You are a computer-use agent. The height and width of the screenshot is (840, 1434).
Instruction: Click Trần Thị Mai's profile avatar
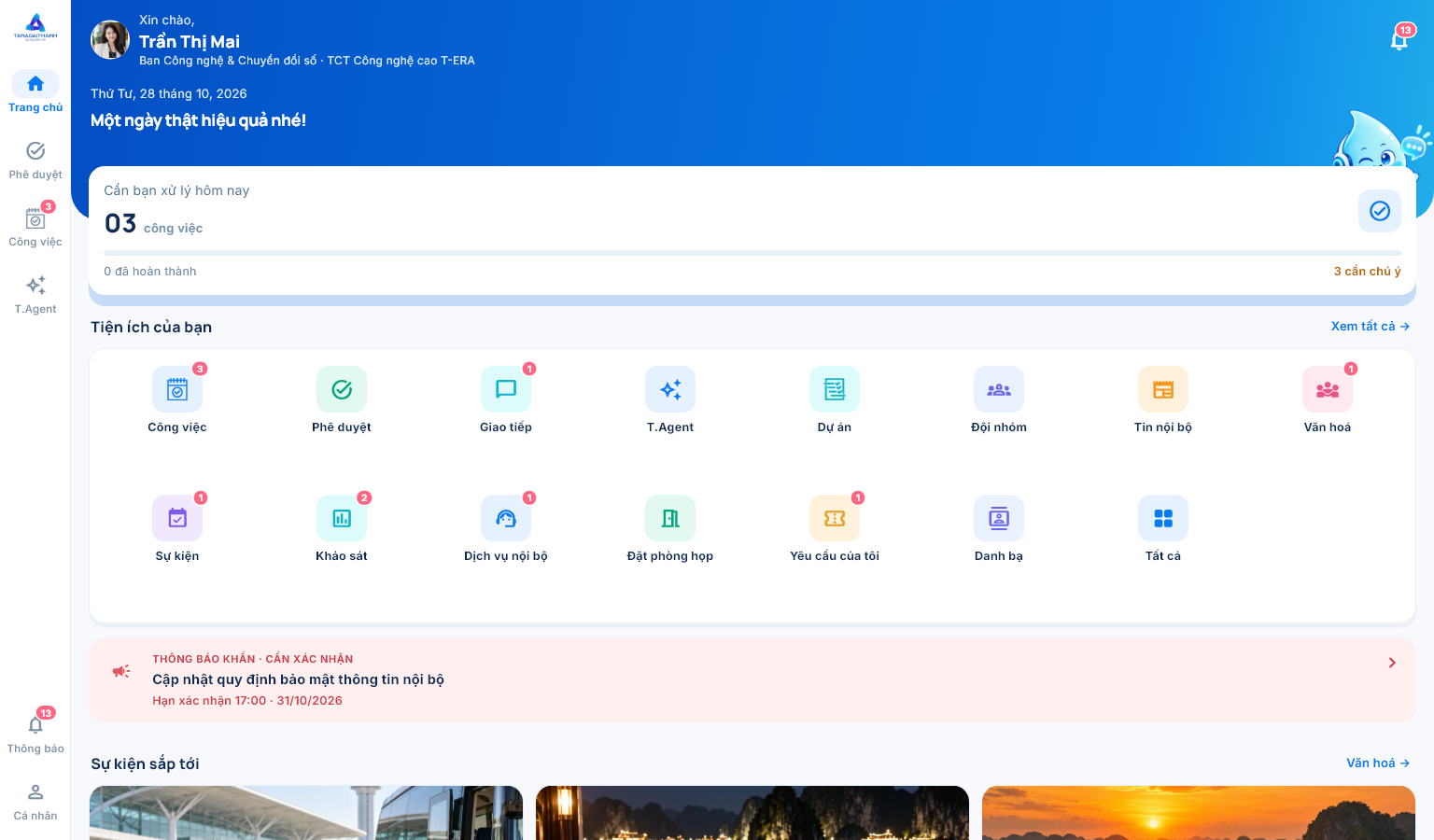pos(110,40)
